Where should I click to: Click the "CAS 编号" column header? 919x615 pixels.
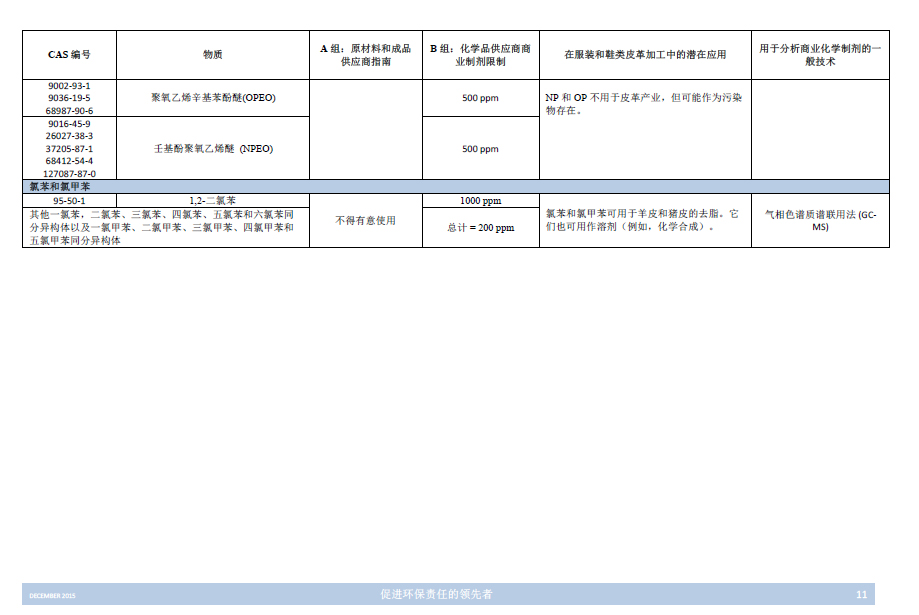point(69,54)
